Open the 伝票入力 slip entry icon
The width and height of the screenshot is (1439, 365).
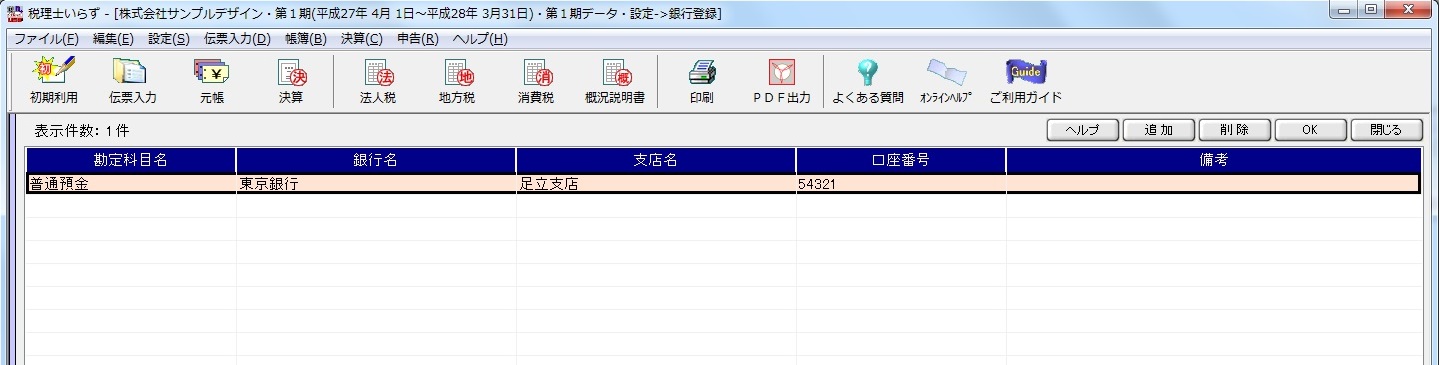132,81
